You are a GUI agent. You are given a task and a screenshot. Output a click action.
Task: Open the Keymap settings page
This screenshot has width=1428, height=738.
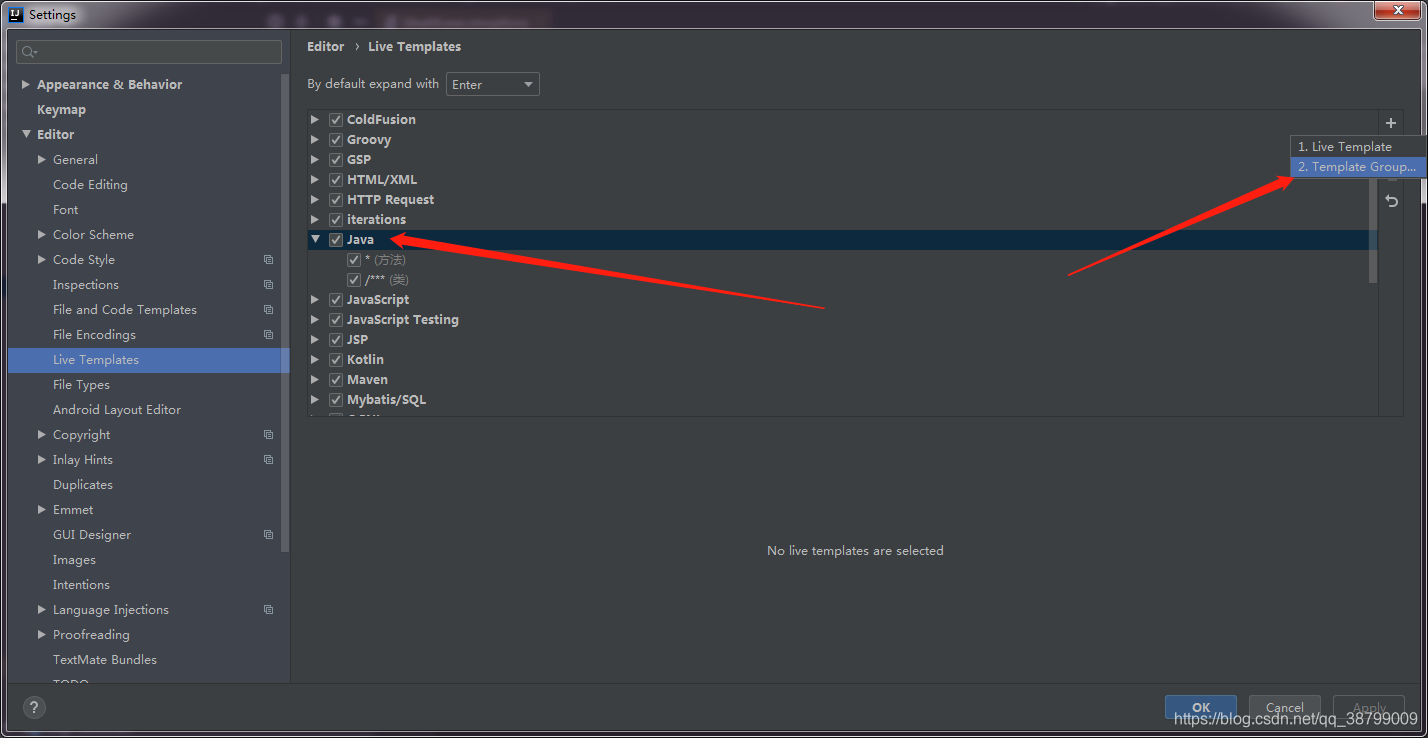[x=61, y=110]
